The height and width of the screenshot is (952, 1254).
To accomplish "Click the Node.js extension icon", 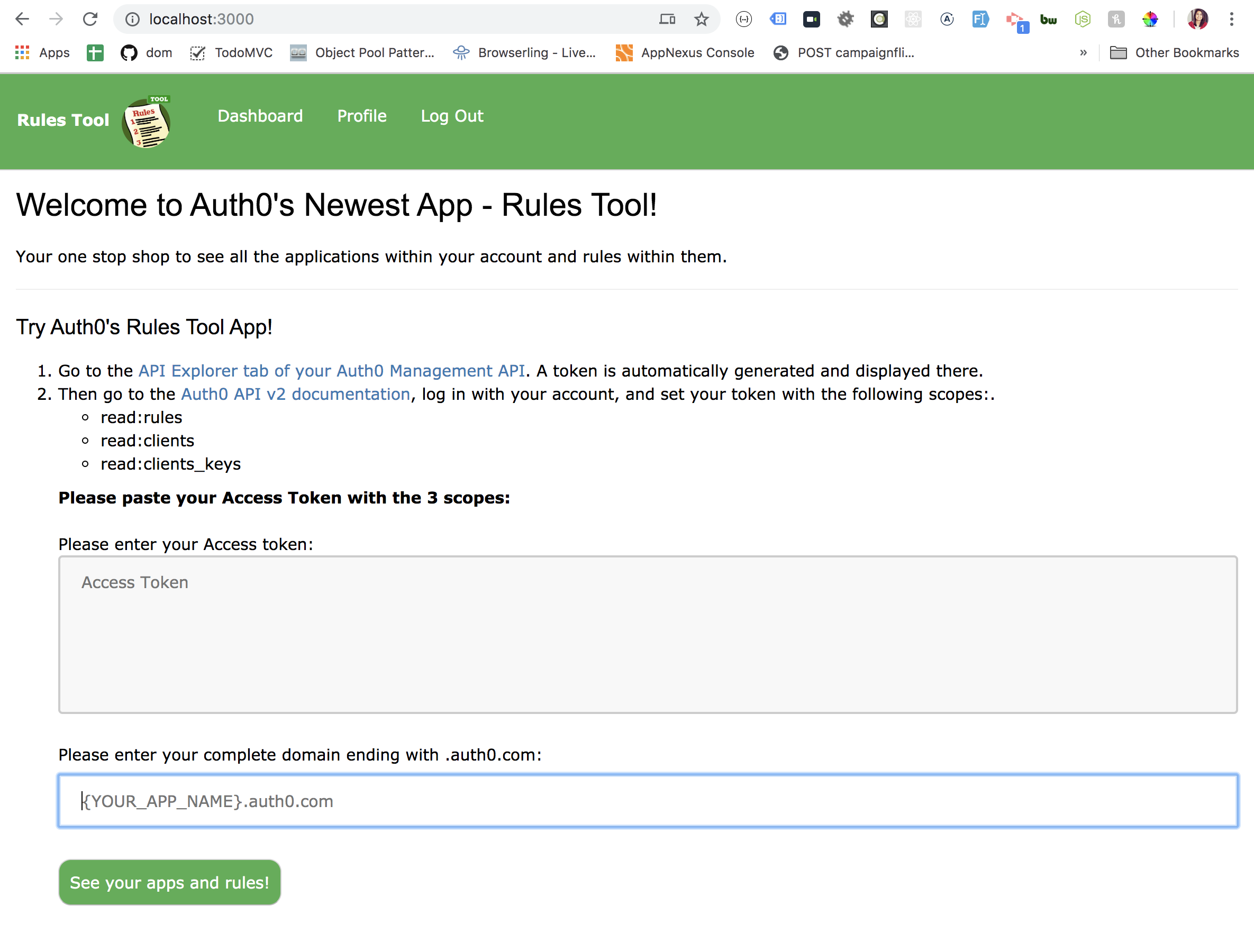I will (1082, 19).
